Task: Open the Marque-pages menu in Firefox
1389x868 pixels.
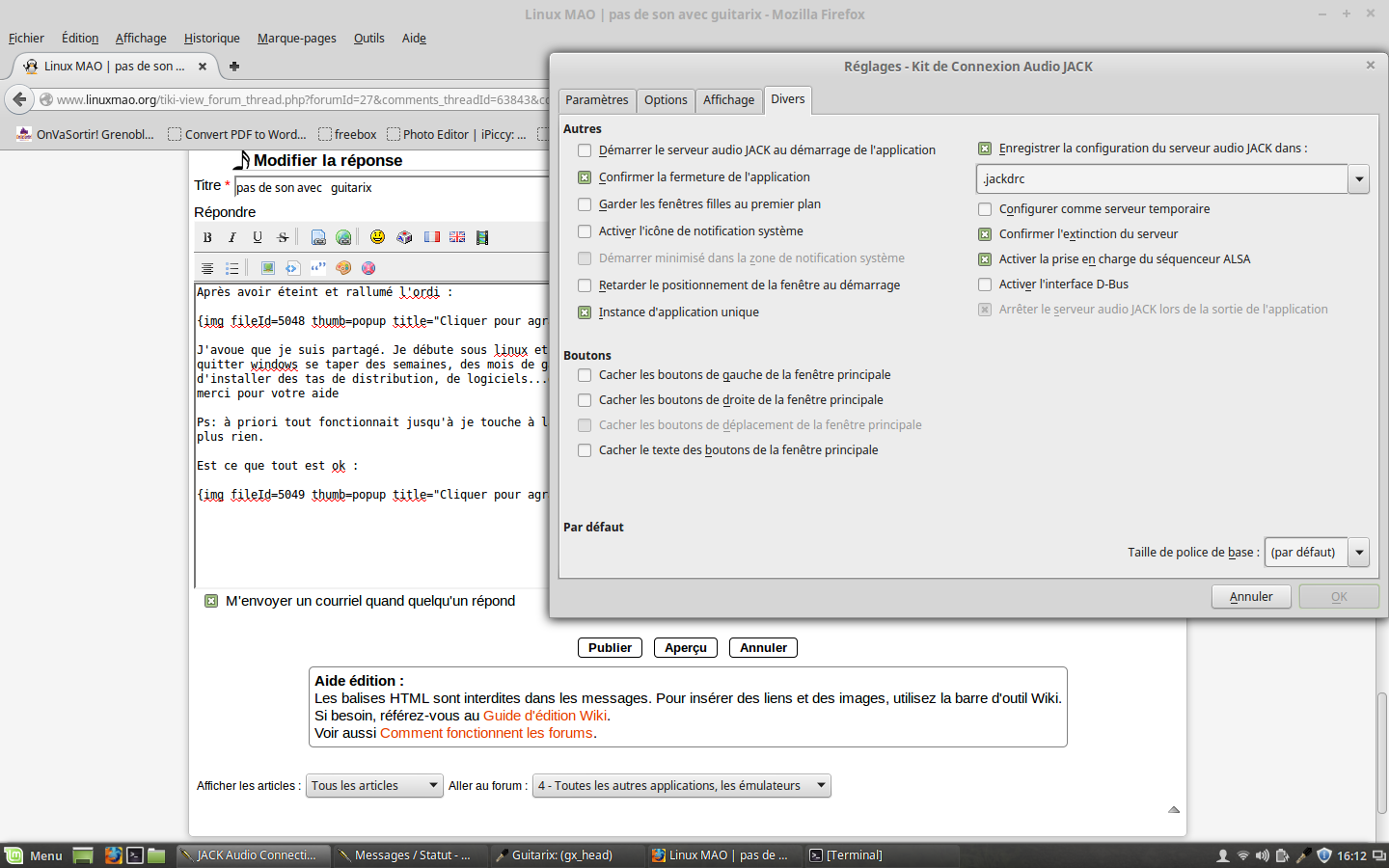Action: [x=296, y=39]
